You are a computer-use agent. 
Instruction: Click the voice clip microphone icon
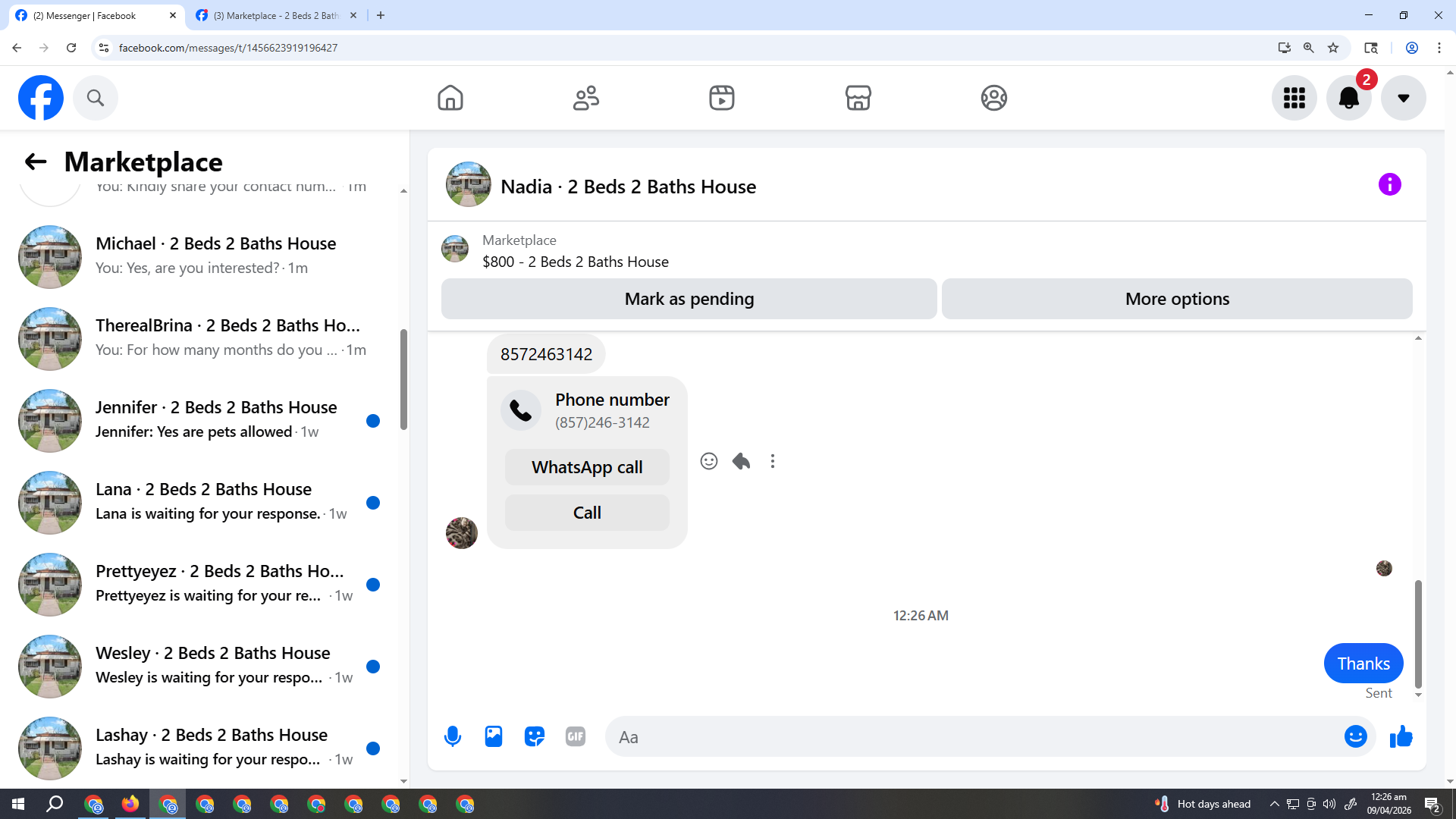click(x=453, y=736)
